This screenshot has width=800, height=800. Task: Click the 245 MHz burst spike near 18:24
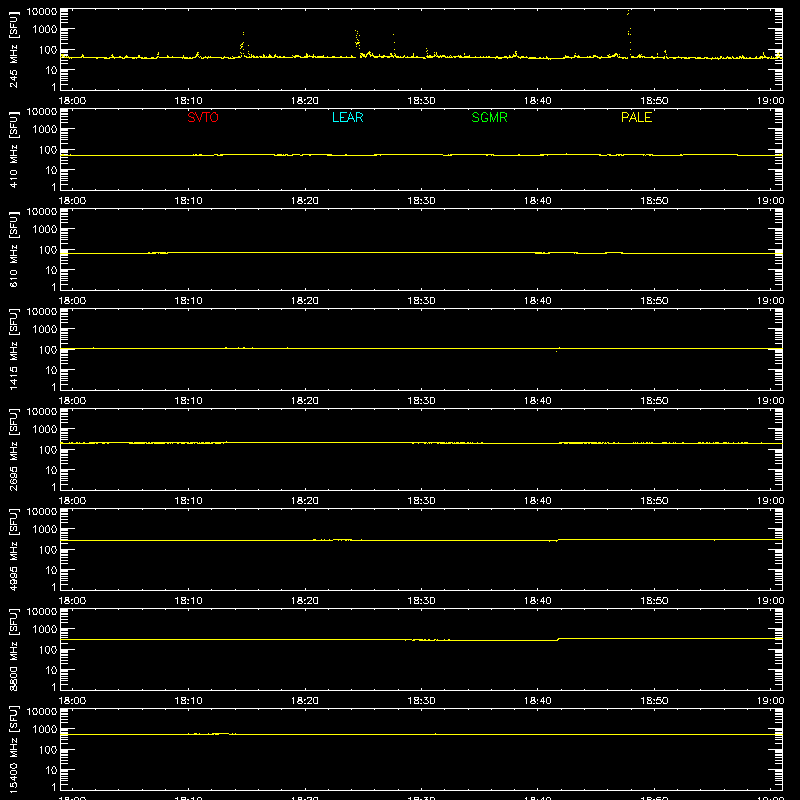point(357,40)
